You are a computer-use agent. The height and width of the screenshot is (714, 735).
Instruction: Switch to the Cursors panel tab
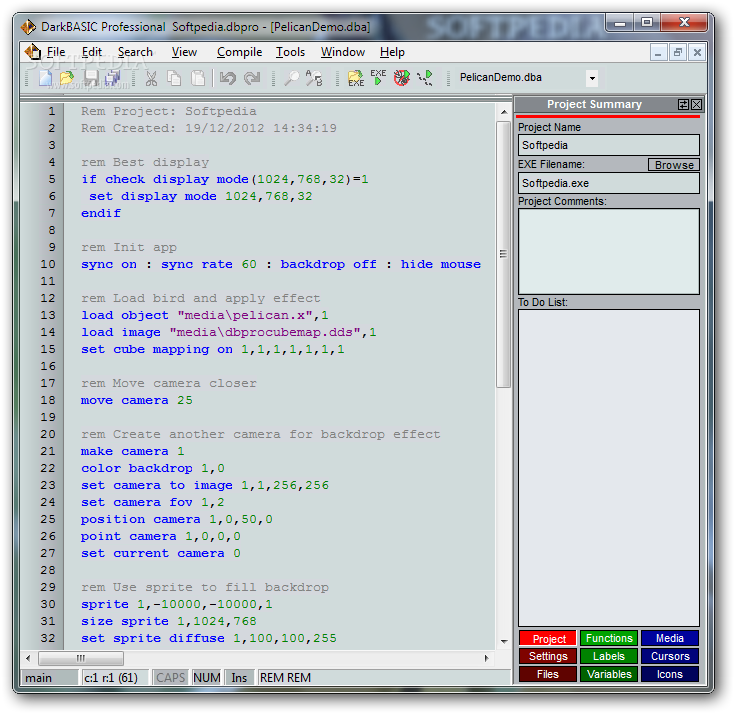670,656
